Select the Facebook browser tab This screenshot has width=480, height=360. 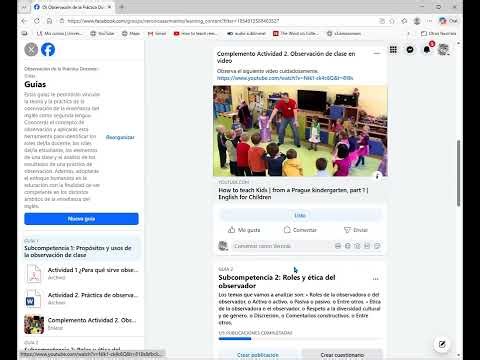click(x=72, y=7)
